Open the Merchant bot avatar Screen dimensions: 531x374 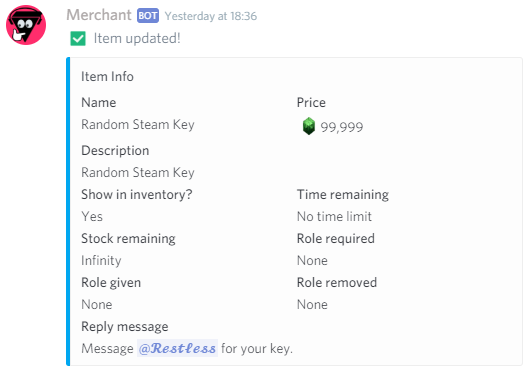click(26, 25)
